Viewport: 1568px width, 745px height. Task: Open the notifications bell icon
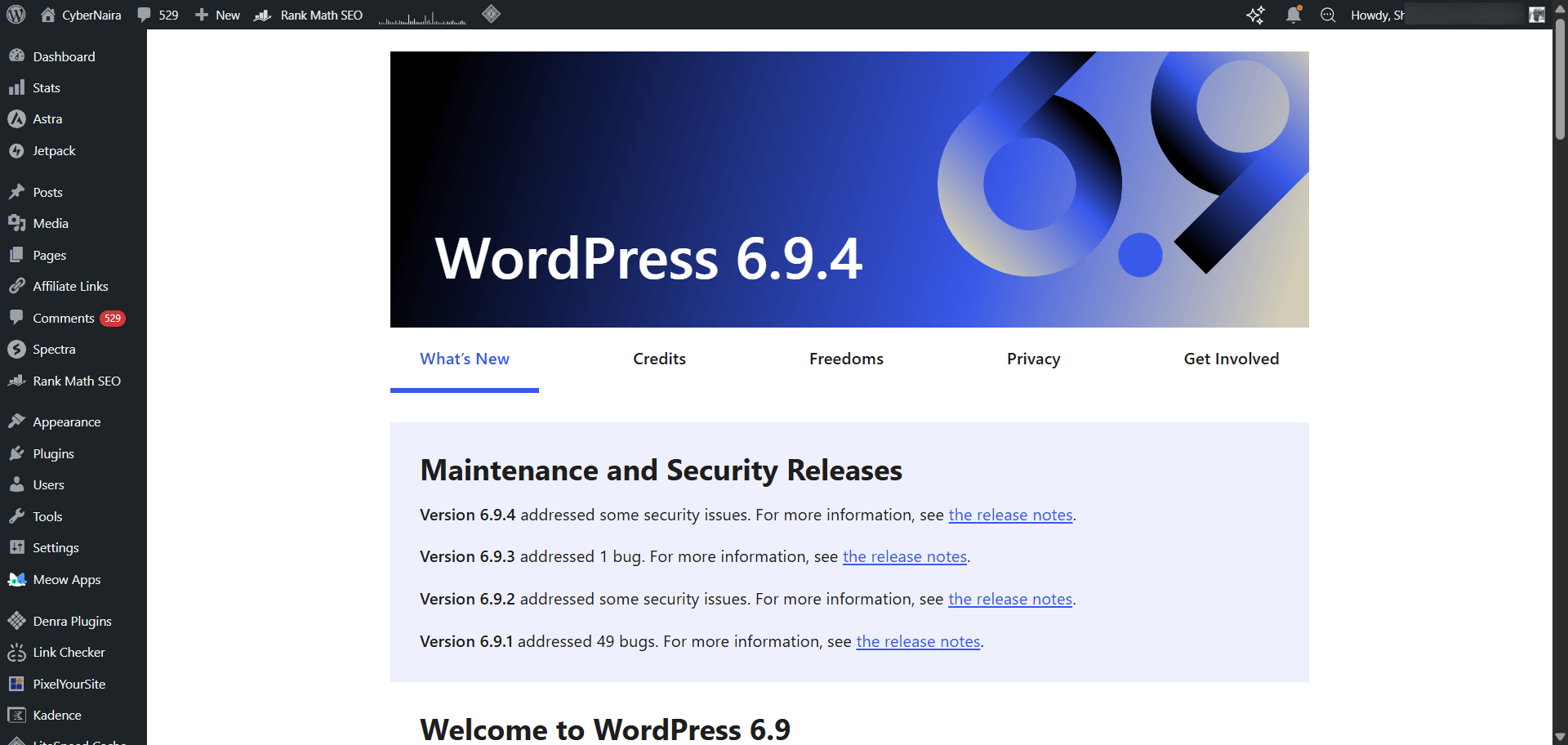[x=1294, y=15]
